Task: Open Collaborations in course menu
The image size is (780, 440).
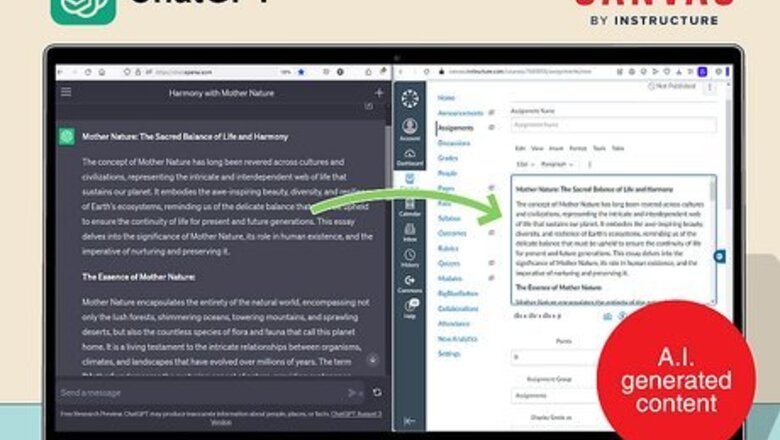Action: [458, 308]
